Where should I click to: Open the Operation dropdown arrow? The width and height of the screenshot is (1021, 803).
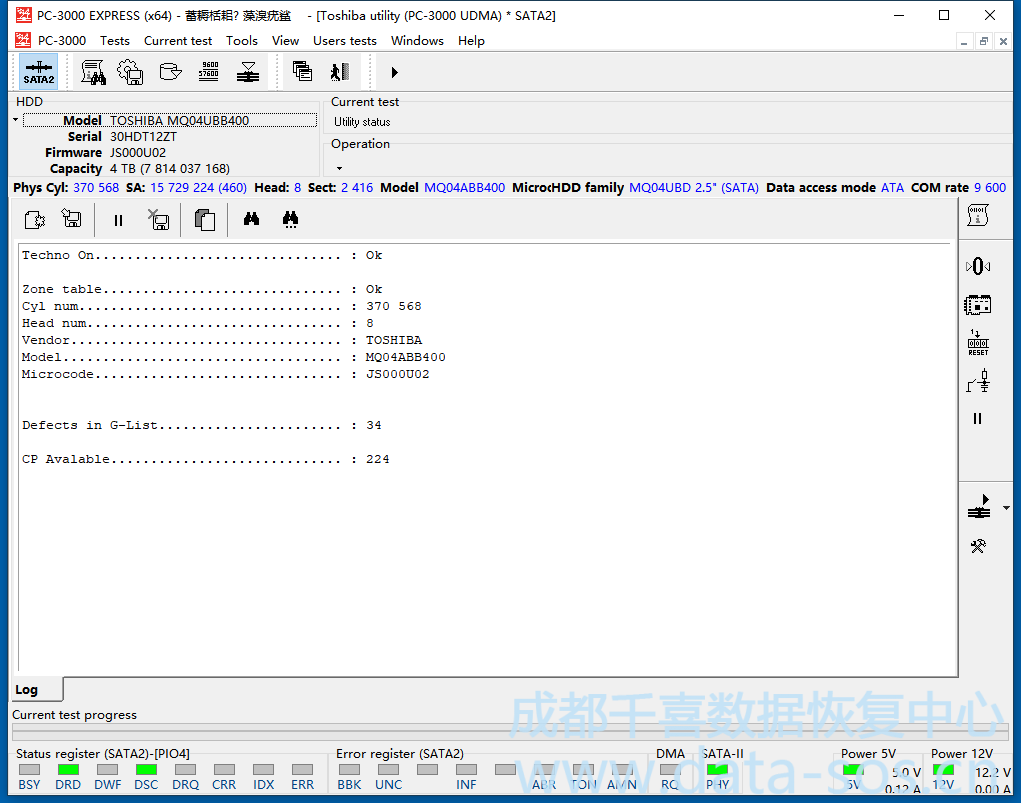pos(339,168)
